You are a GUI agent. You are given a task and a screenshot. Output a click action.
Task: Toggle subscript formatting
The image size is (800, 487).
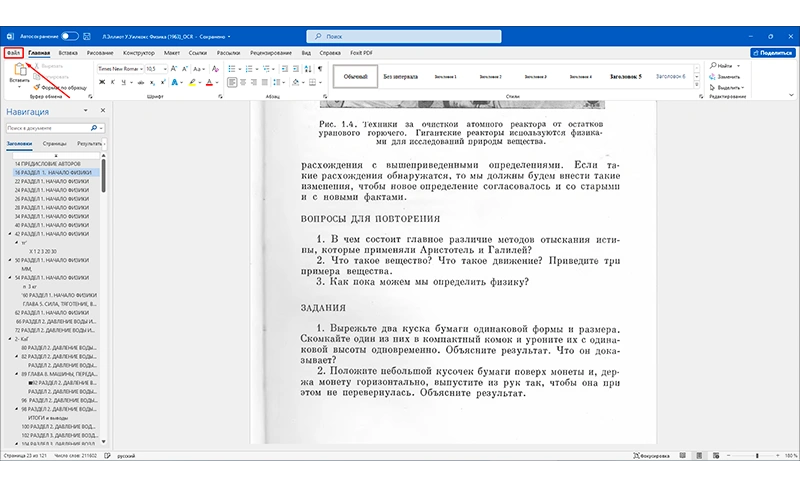pos(154,82)
